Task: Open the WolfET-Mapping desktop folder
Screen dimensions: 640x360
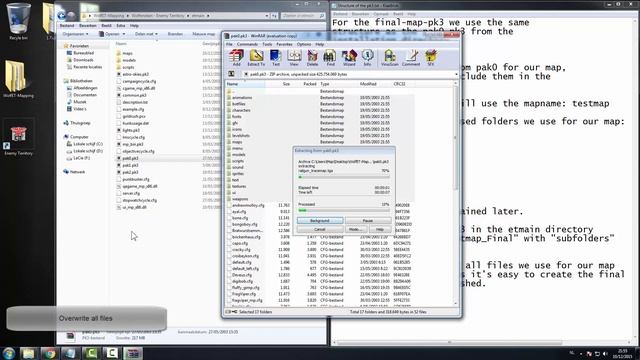Action: coord(18,79)
